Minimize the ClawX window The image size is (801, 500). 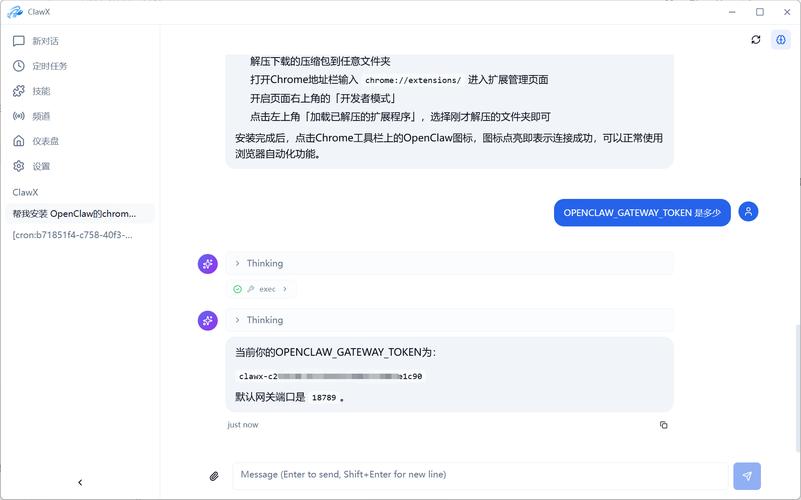732,12
